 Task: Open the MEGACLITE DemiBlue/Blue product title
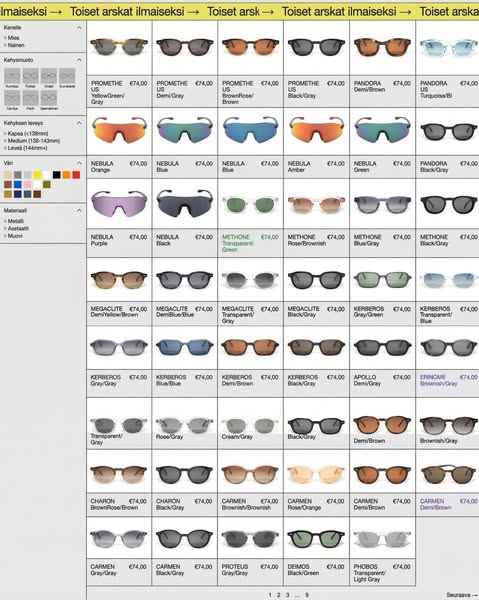[175, 311]
